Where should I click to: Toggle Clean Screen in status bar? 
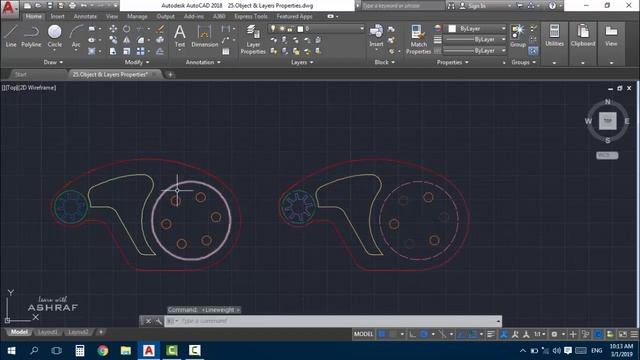point(623,334)
